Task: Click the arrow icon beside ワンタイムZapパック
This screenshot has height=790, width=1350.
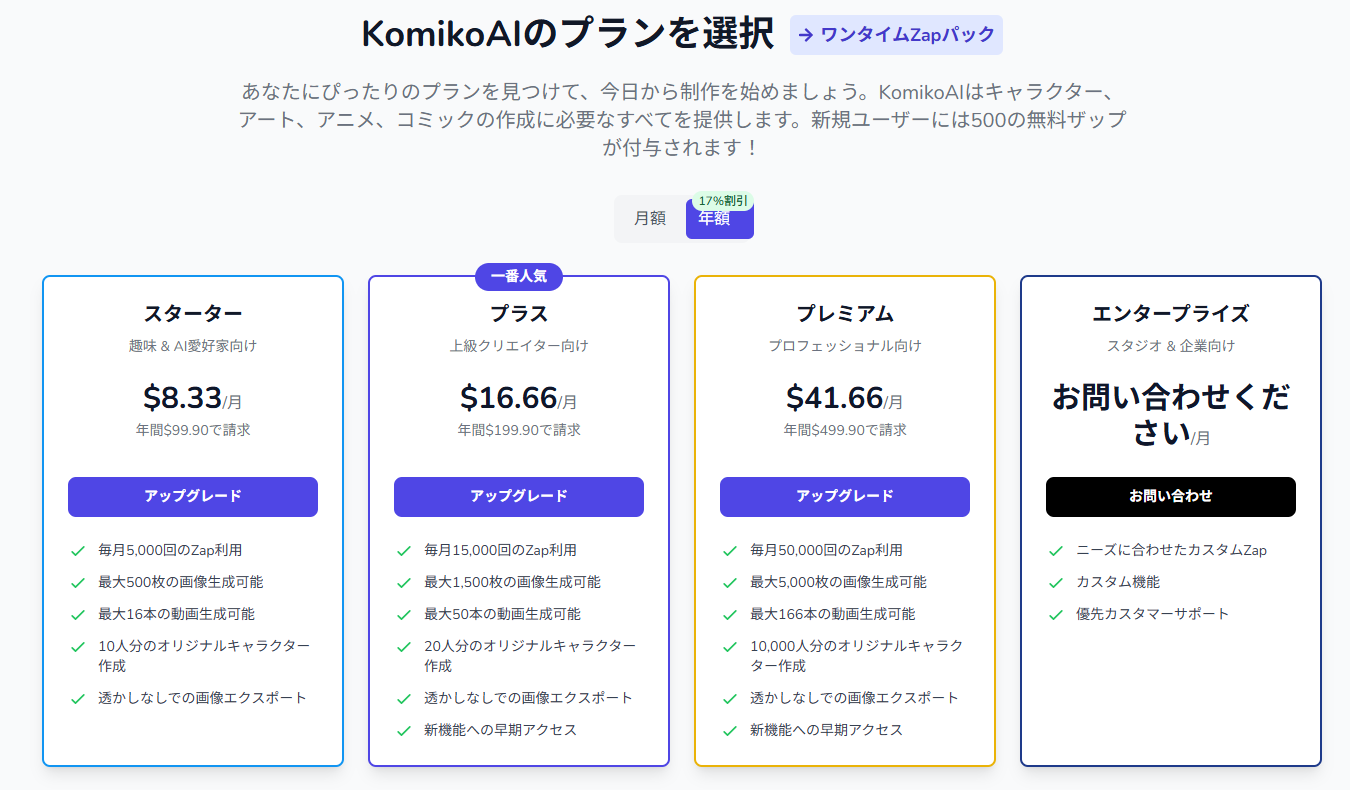Action: [x=806, y=35]
